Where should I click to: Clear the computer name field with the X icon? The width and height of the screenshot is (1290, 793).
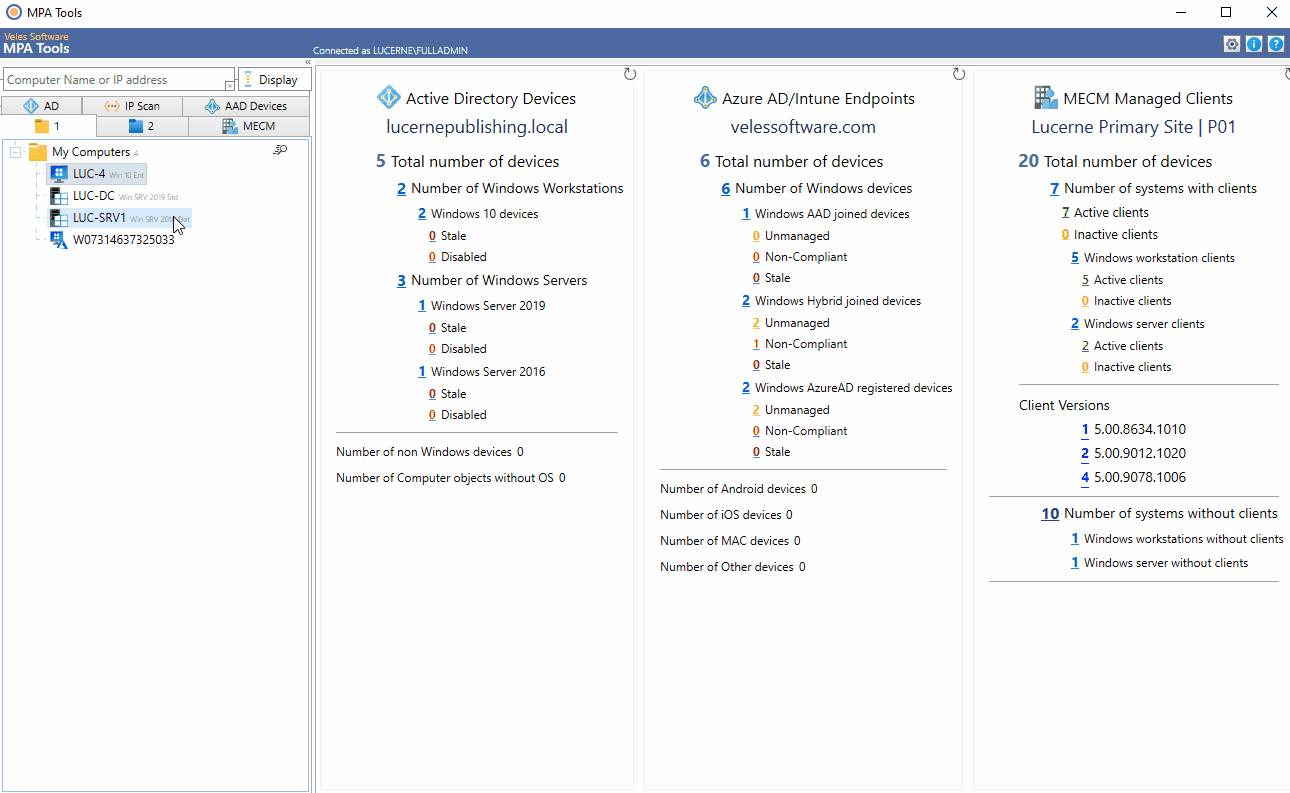[229, 86]
